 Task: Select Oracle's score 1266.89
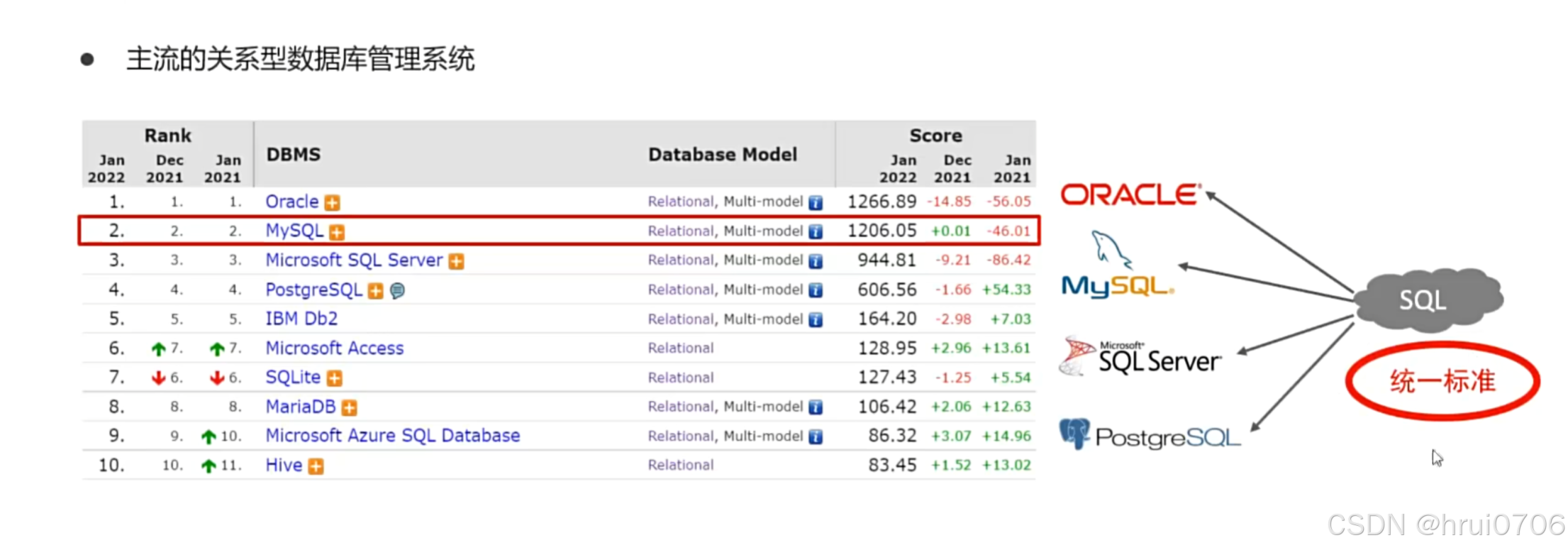tap(882, 202)
